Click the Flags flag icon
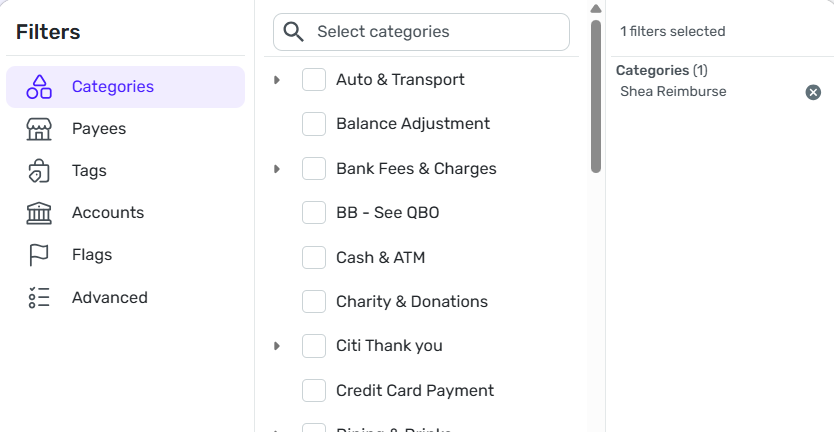 coord(39,255)
